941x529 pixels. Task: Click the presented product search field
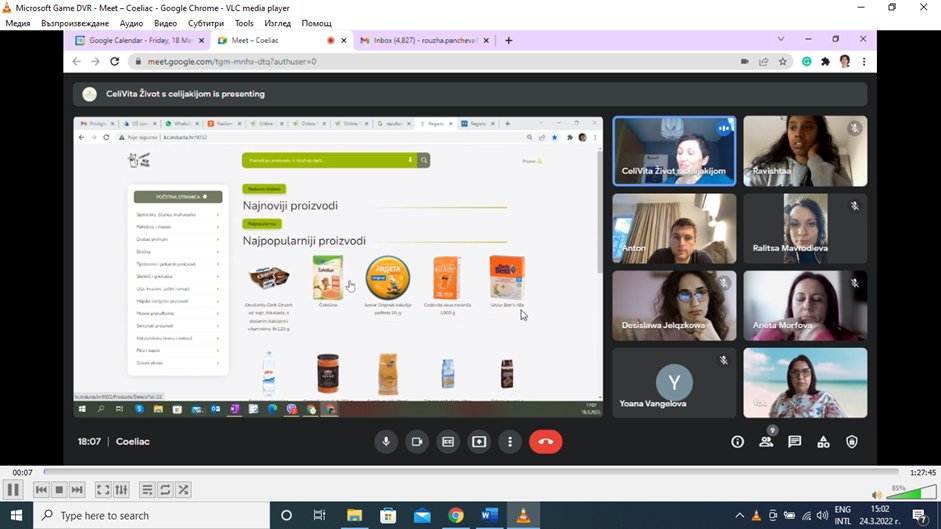[329, 160]
